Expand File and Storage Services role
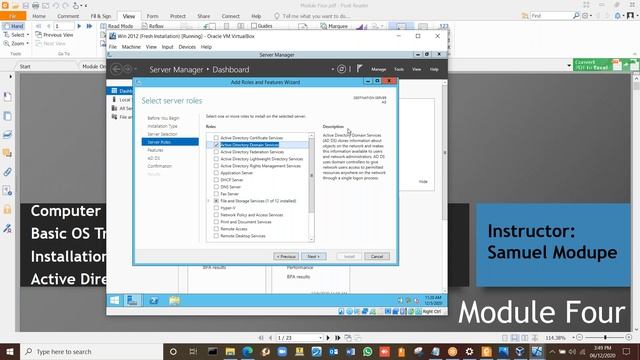 [209, 201]
